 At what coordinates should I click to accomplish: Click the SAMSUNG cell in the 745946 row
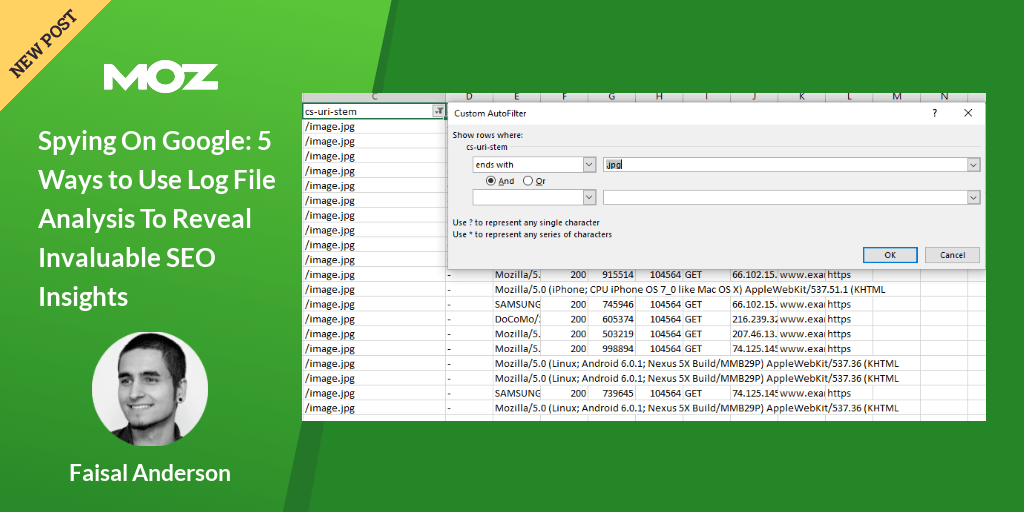[517, 304]
